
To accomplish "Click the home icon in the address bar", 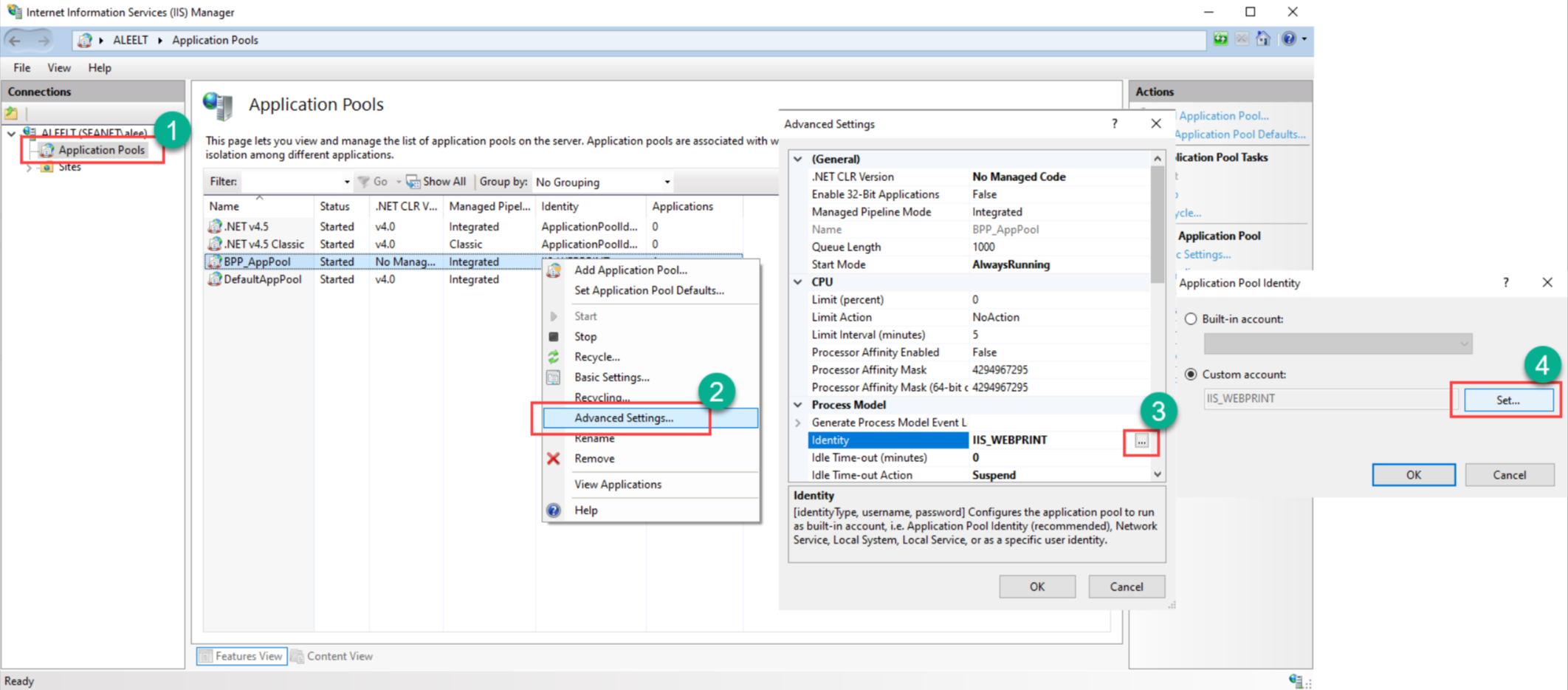I will point(1263,39).
